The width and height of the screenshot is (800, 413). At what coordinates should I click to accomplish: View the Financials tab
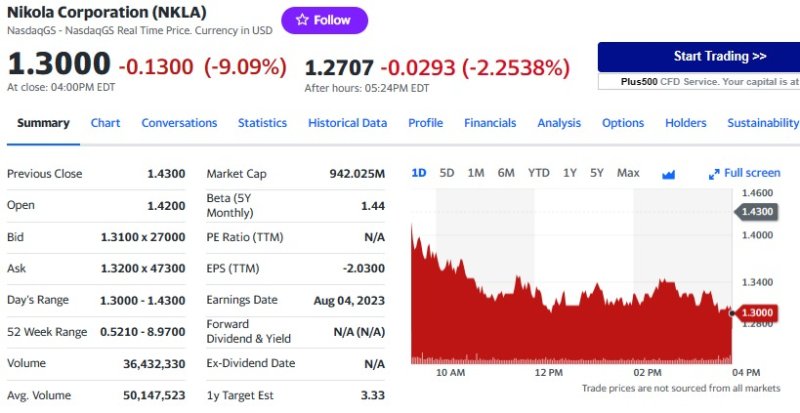(490, 123)
